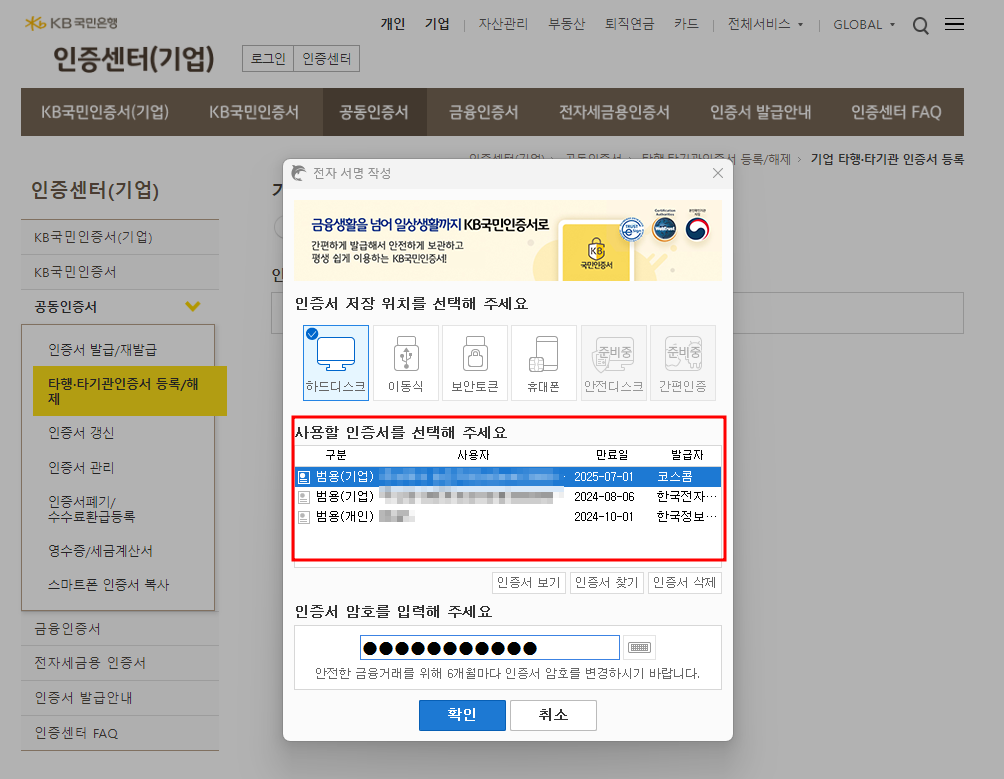Open 인증서 발급/재발급 in the sidebar
The image size is (1004, 779).
(102, 349)
